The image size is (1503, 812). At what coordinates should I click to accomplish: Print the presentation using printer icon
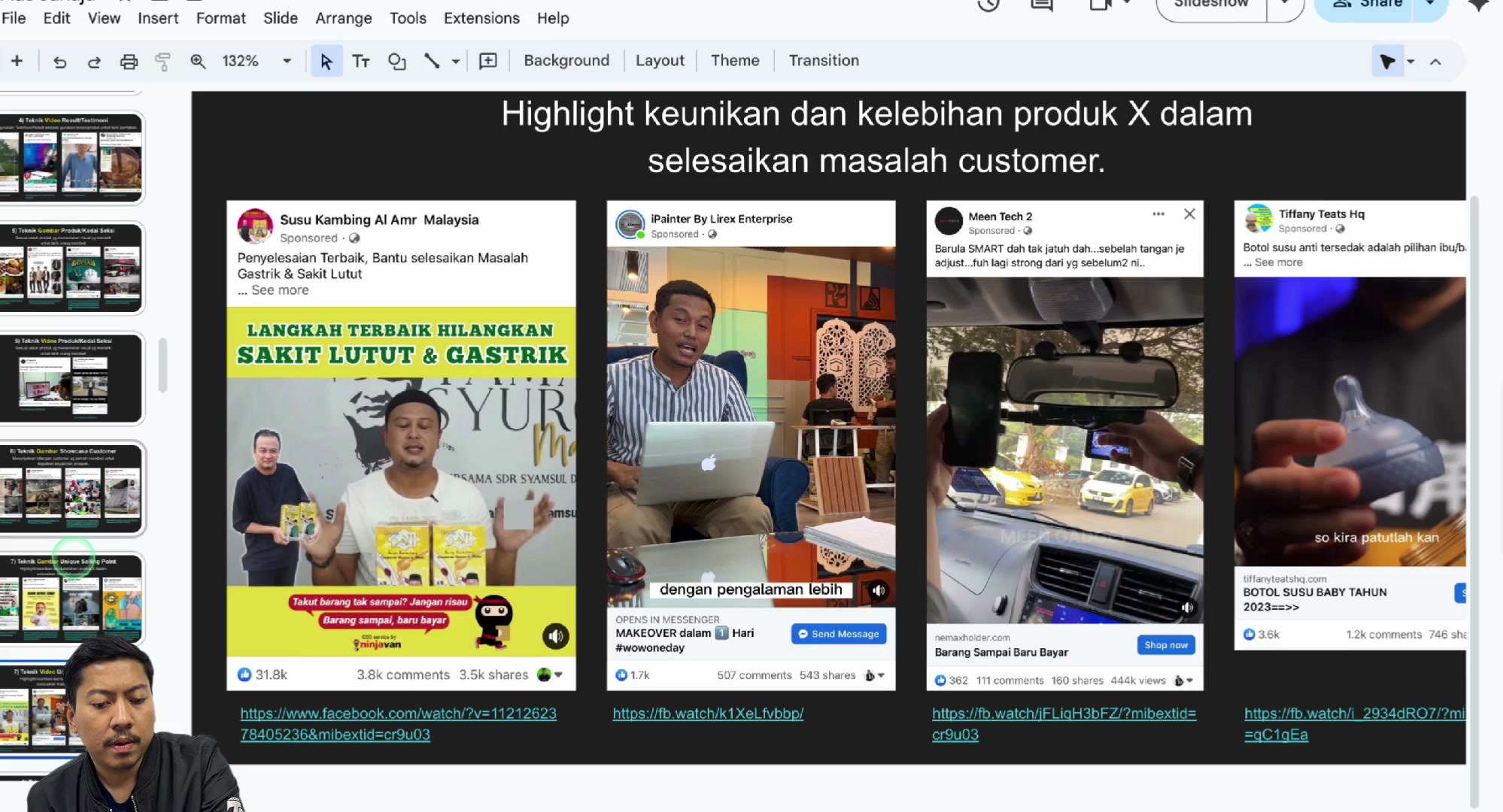[x=129, y=62]
